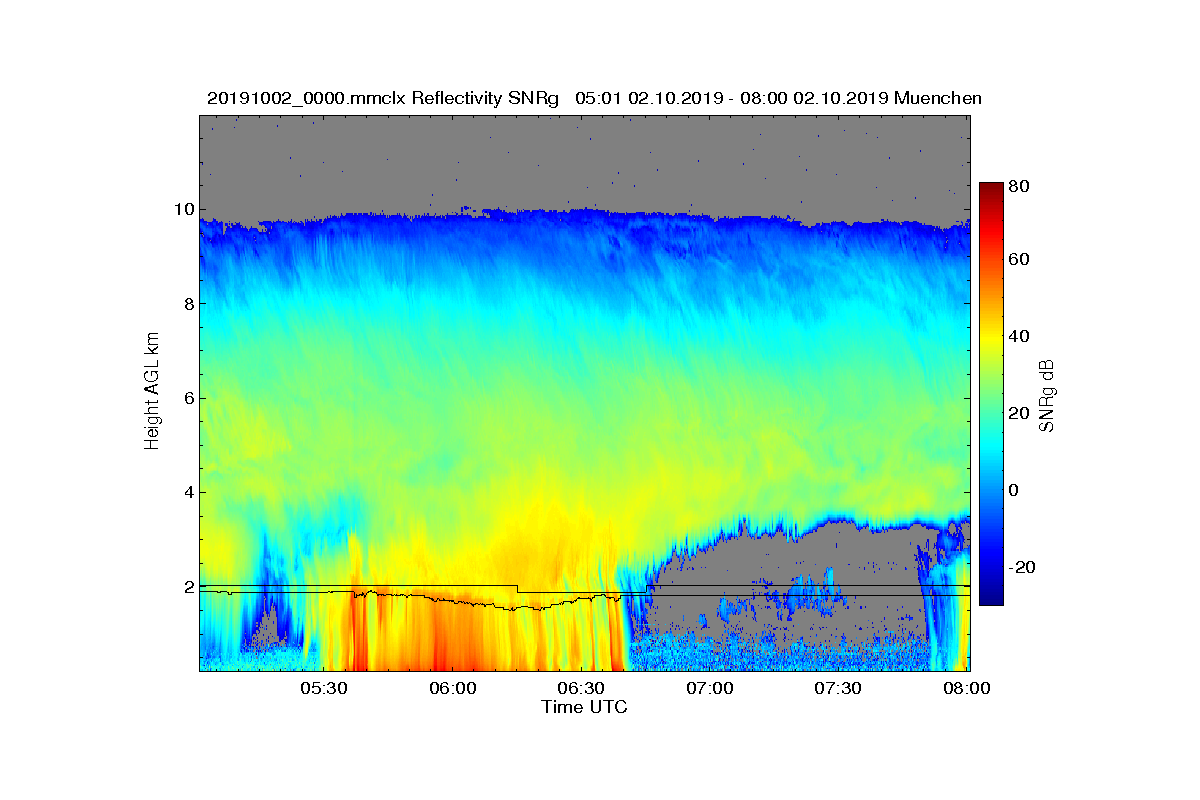
Task: Click the 07:00 time tick label
Action: (x=710, y=689)
